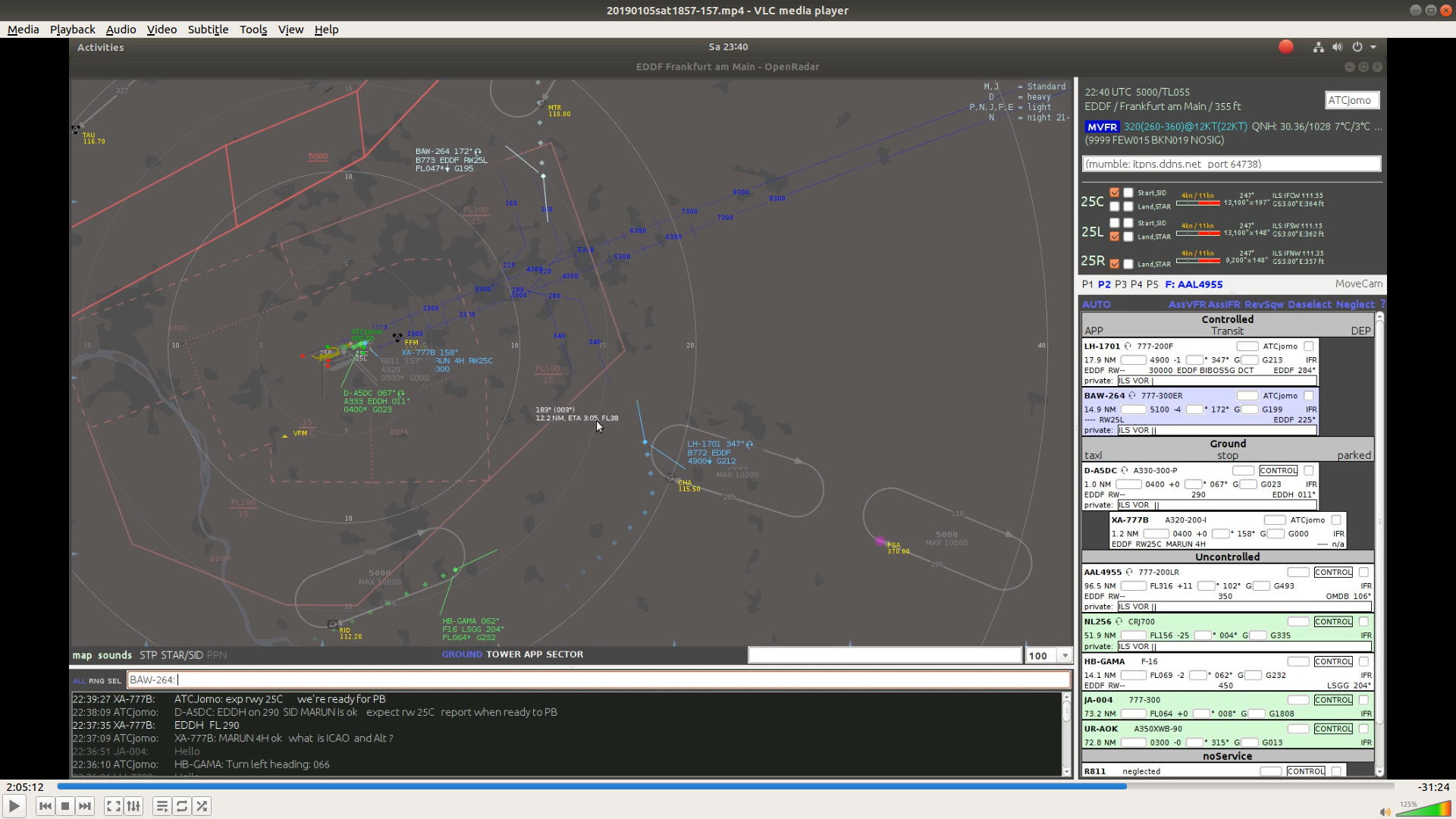The width and height of the screenshot is (1456, 819).
Task: Switch radar to TOWER view
Action: [x=504, y=654]
